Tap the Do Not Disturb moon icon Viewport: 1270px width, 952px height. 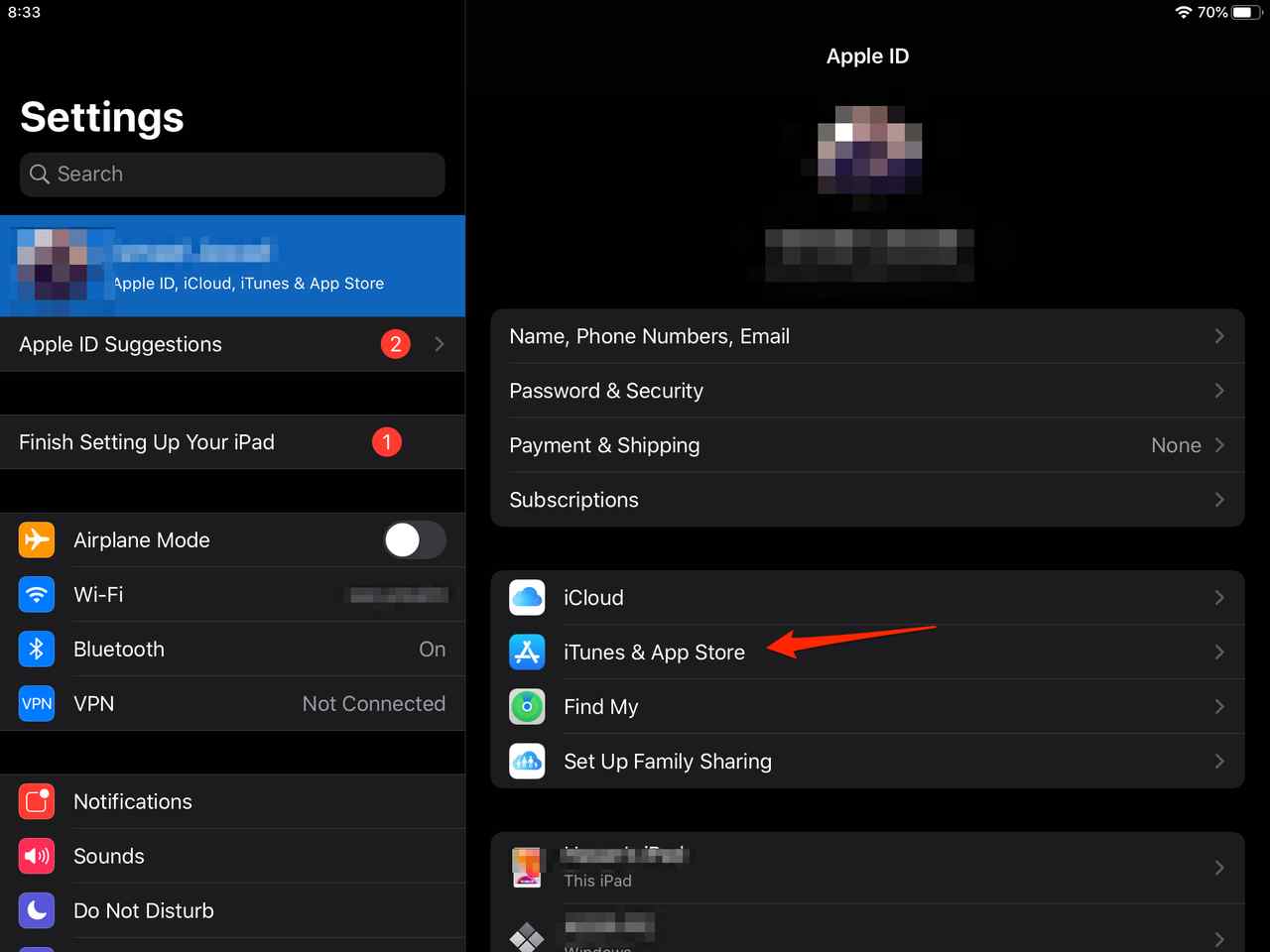(x=37, y=910)
